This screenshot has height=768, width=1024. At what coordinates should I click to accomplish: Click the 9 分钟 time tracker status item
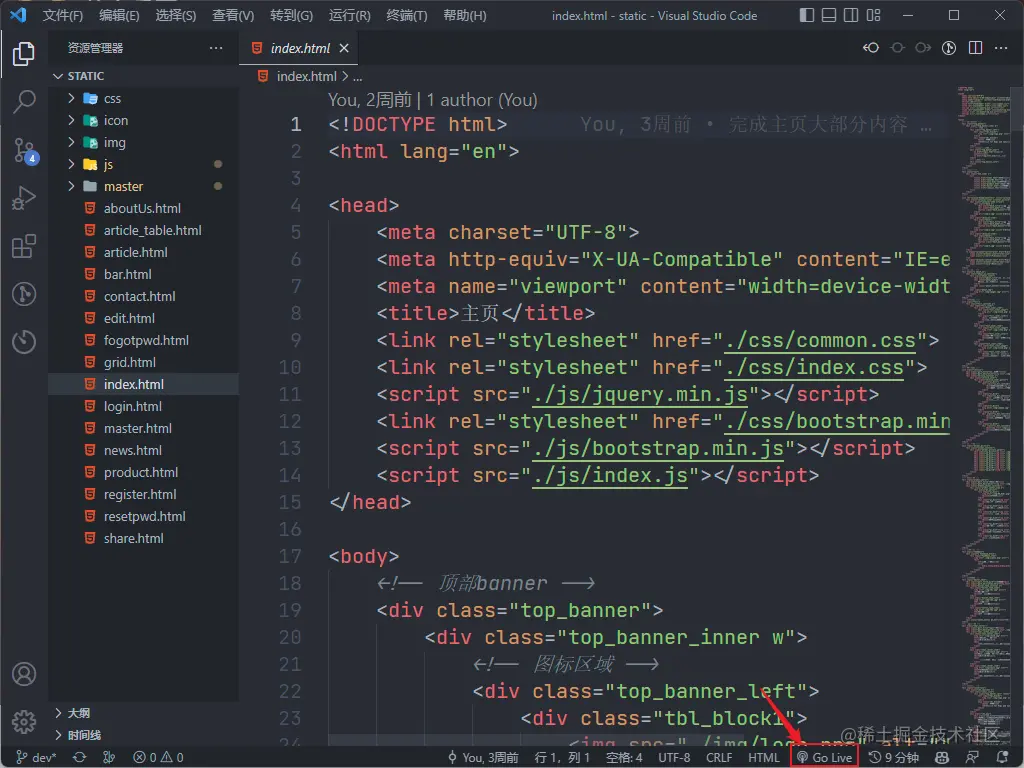[893, 758]
